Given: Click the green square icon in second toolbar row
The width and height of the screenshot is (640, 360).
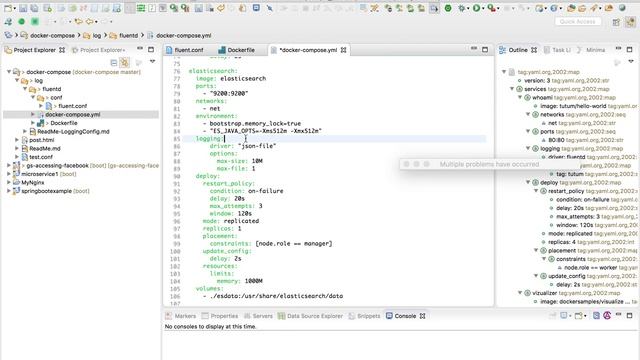Looking at the screenshot, I should (35, 21).
